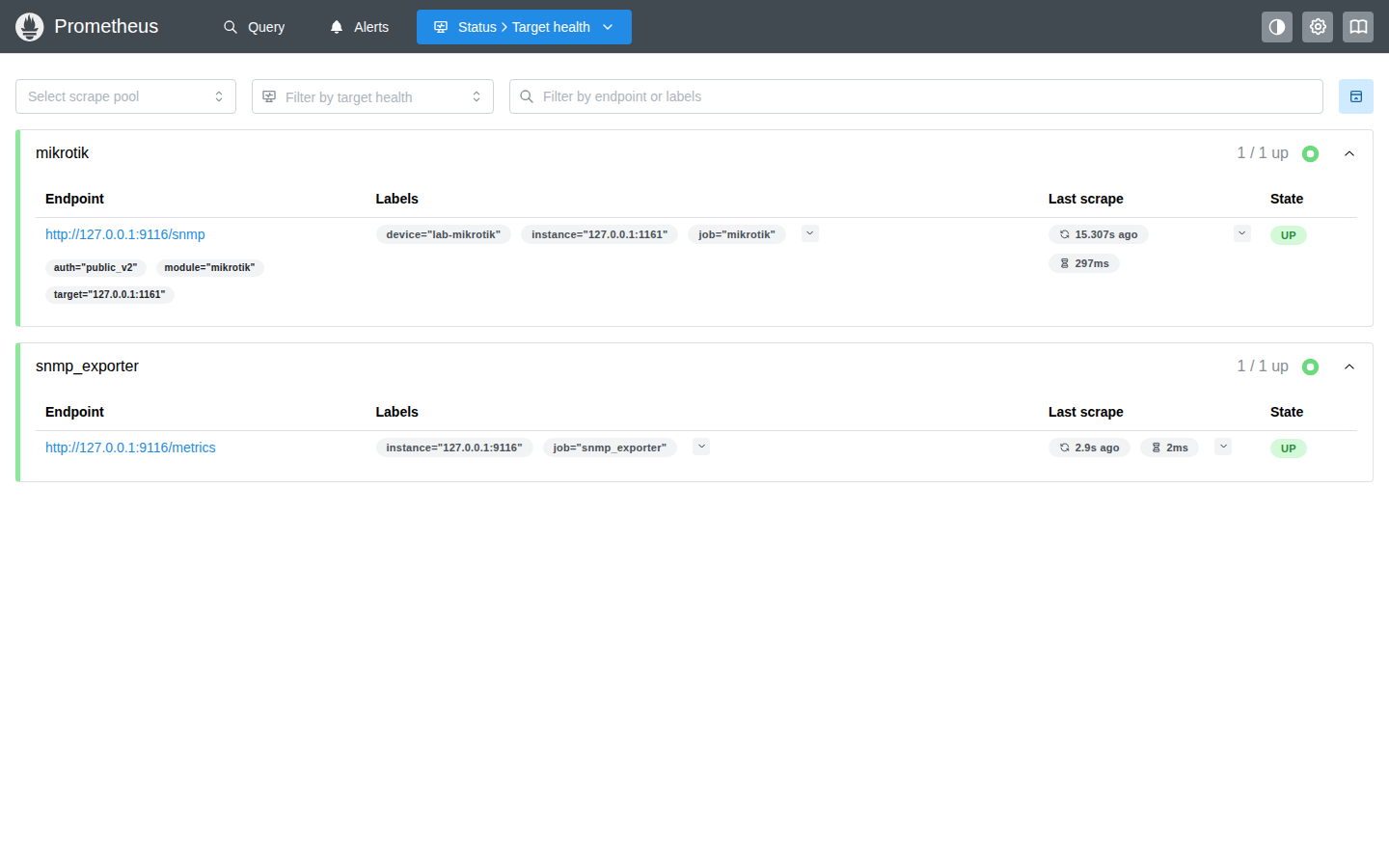Open the Filter by target health dropdown

click(x=372, y=96)
